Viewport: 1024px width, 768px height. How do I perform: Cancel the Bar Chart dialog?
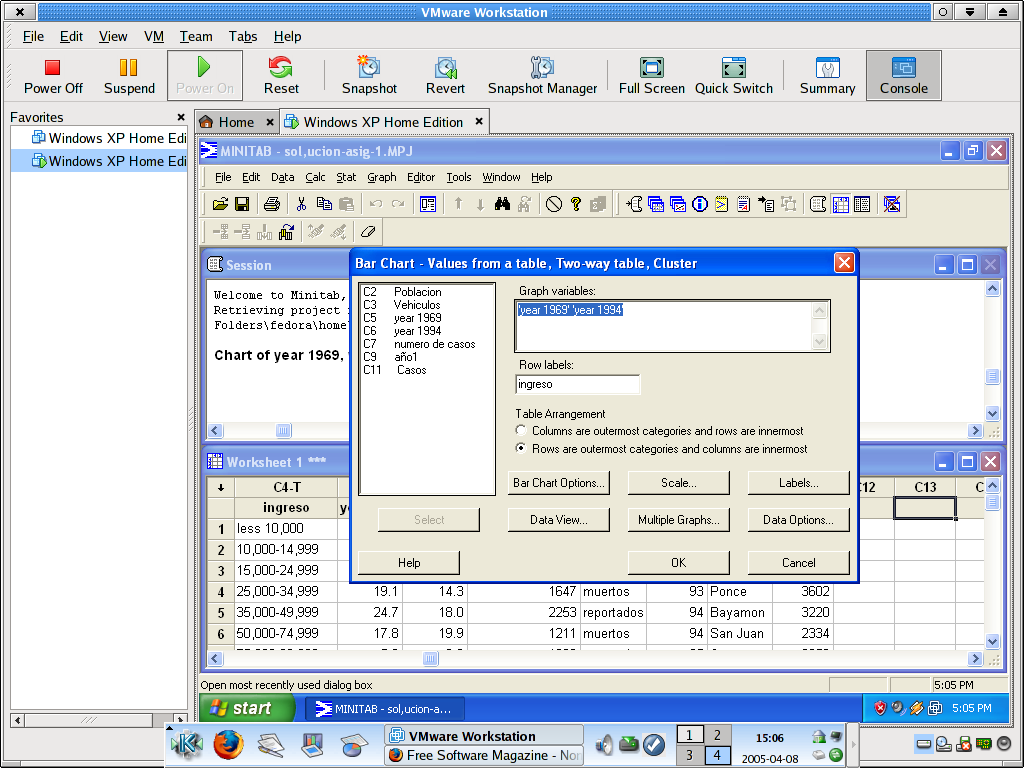tap(799, 562)
